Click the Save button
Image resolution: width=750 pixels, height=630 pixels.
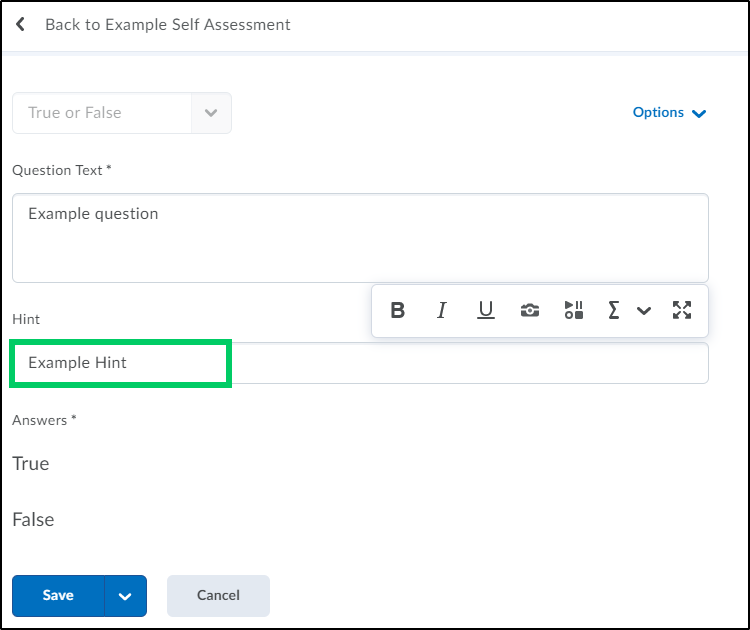[x=58, y=596]
